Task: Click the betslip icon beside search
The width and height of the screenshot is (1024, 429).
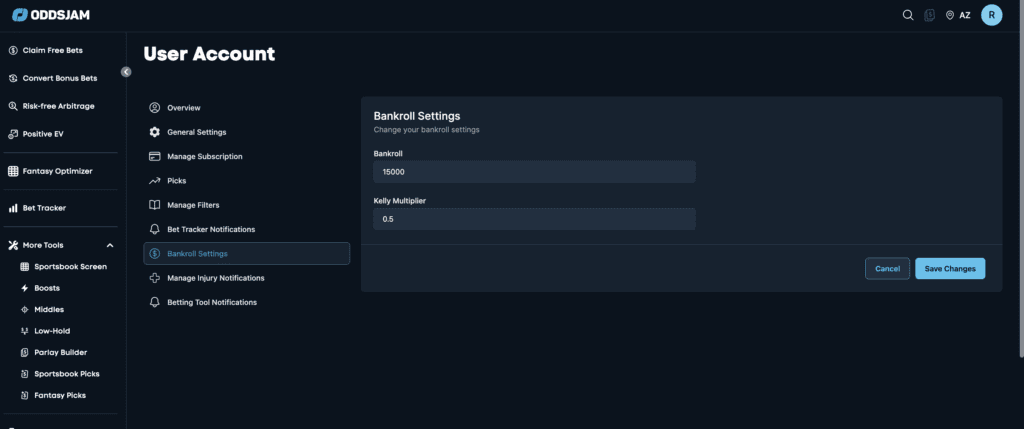Action: coord(929,15)
